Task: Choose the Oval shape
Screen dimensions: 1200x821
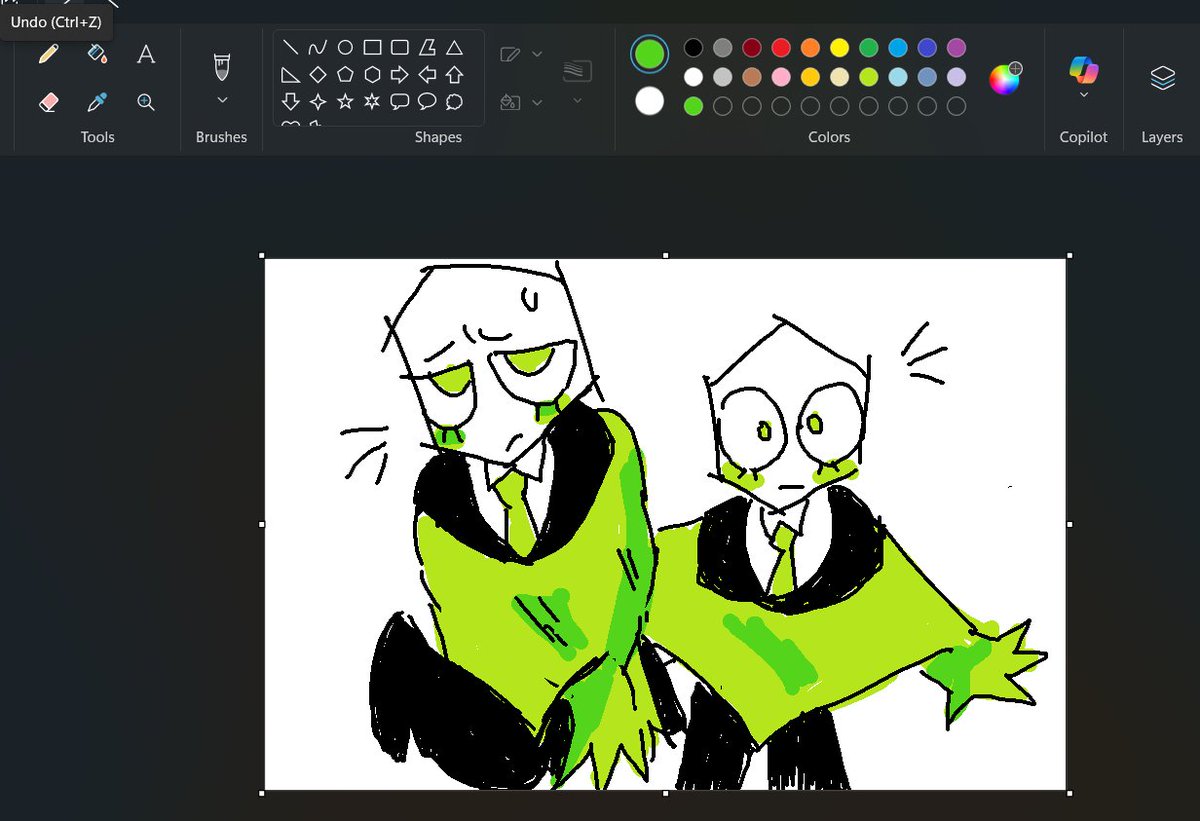Action: 344,47
